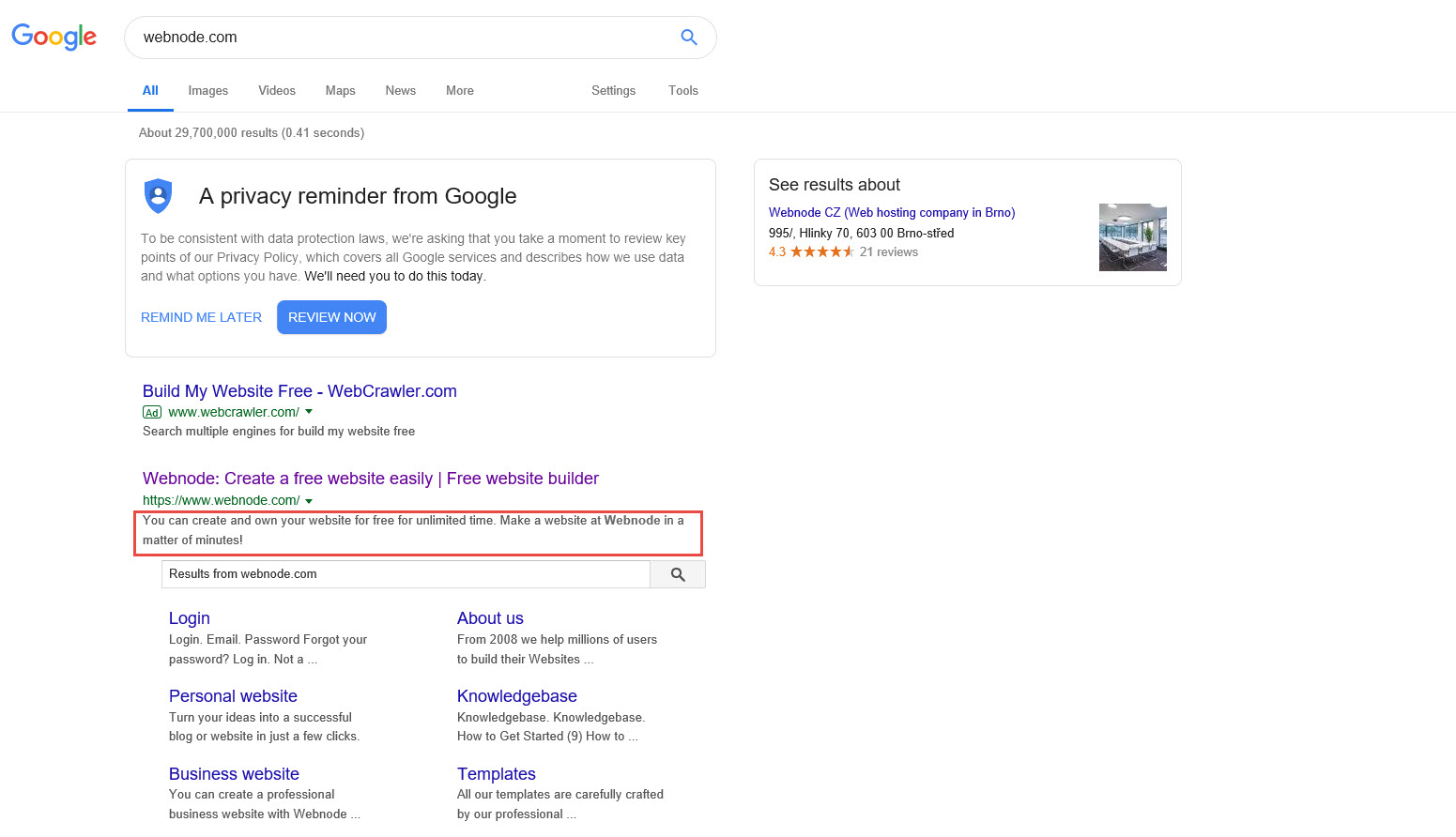Image resolution: width=1456 pixels, height=837 pixels.
Task: Open the Login sitelink
Action: pyautogui.click(x=190, y=618)
